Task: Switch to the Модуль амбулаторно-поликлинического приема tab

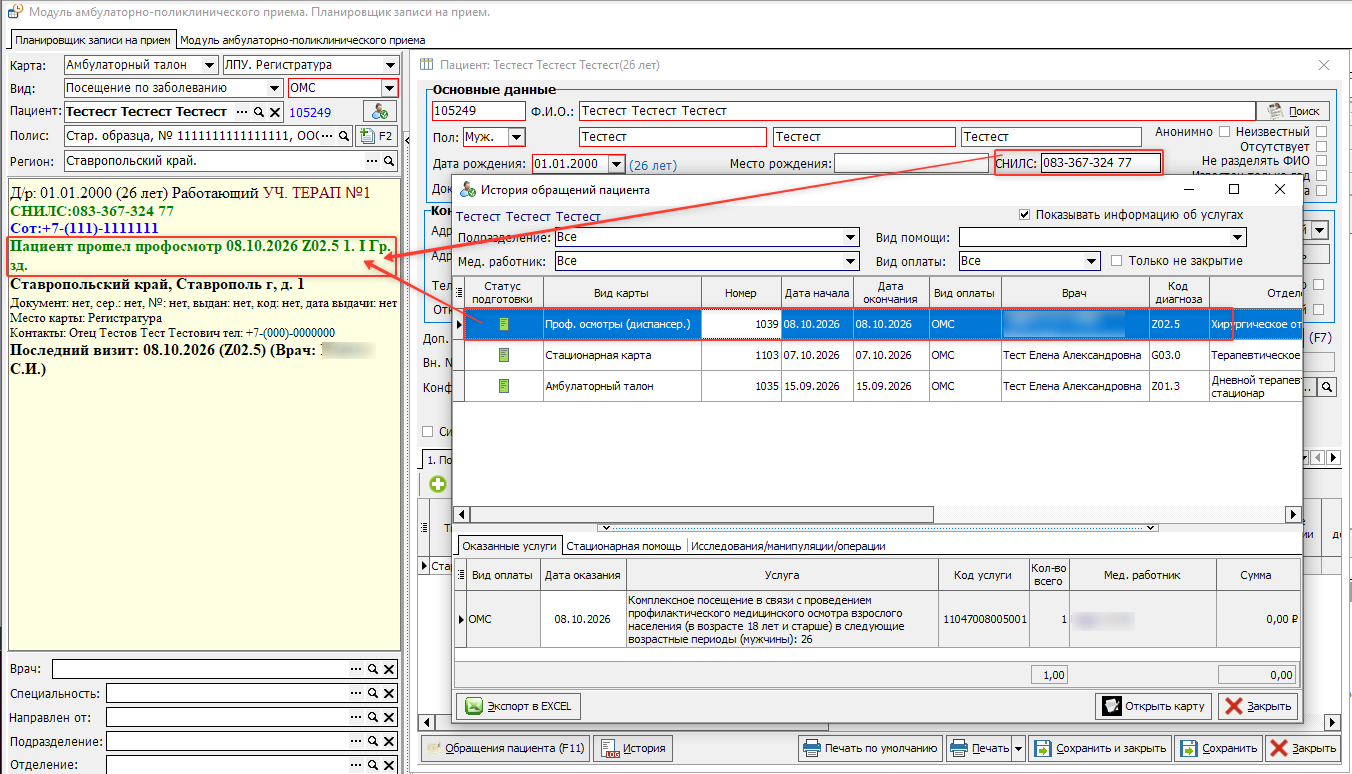Action: tap(302, 40)
